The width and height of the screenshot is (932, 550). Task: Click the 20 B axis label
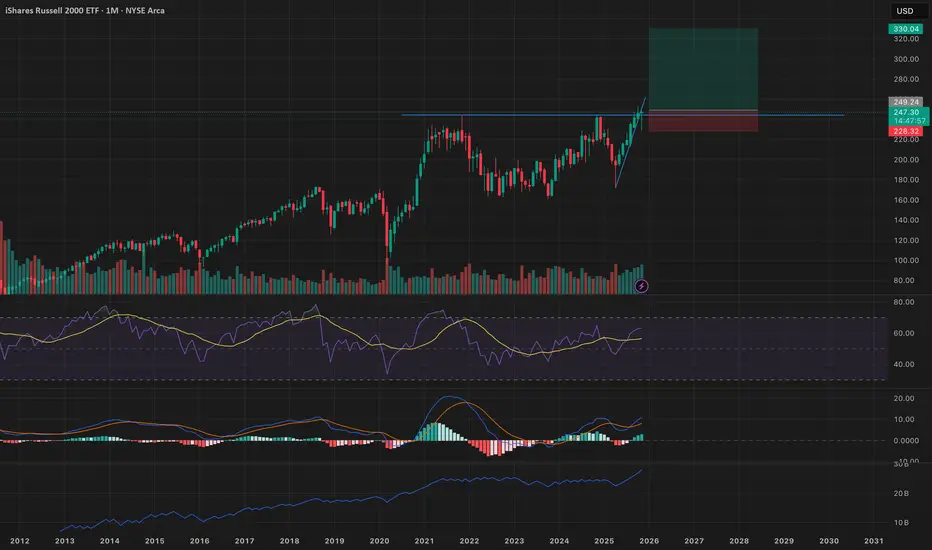(901, 493)
